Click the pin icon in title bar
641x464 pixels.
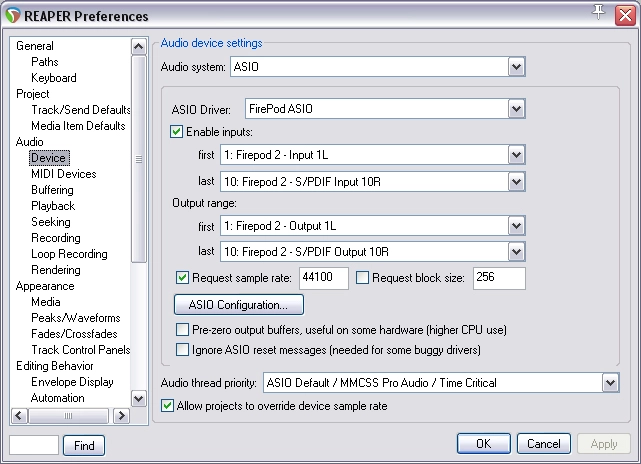[599, 13]
